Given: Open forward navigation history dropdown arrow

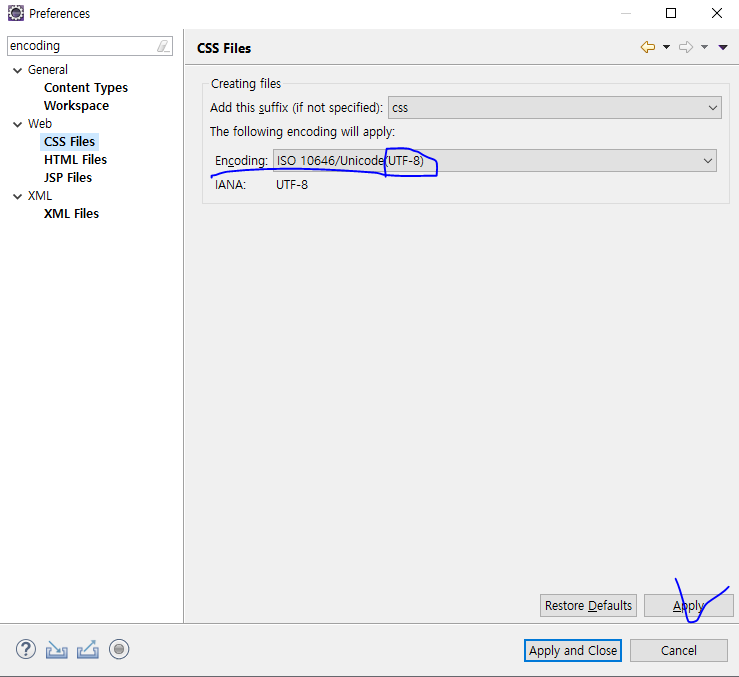Looking at the screenshot, I should [x=704, y=47].
